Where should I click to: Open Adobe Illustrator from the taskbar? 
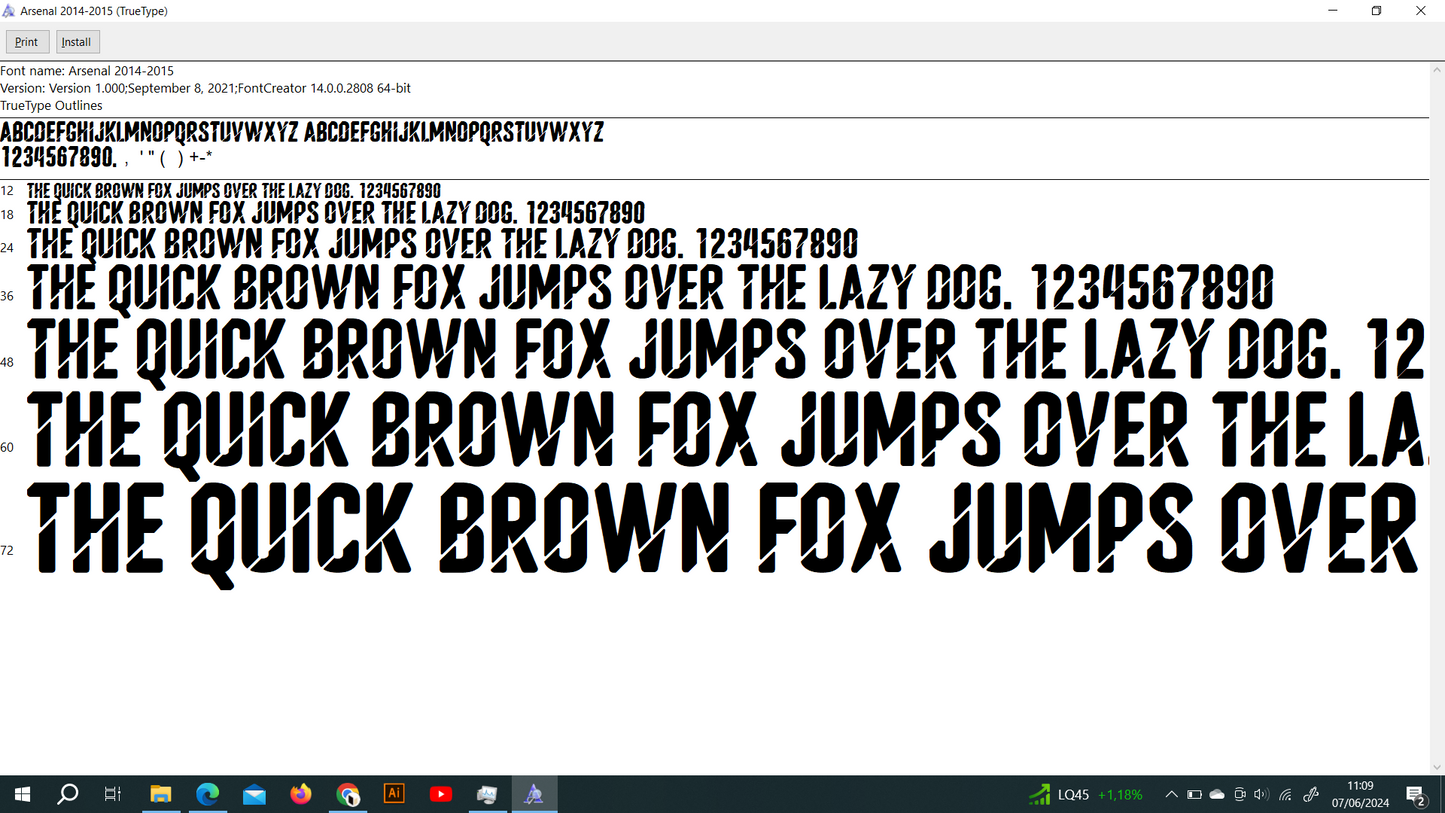click(394, 793)
